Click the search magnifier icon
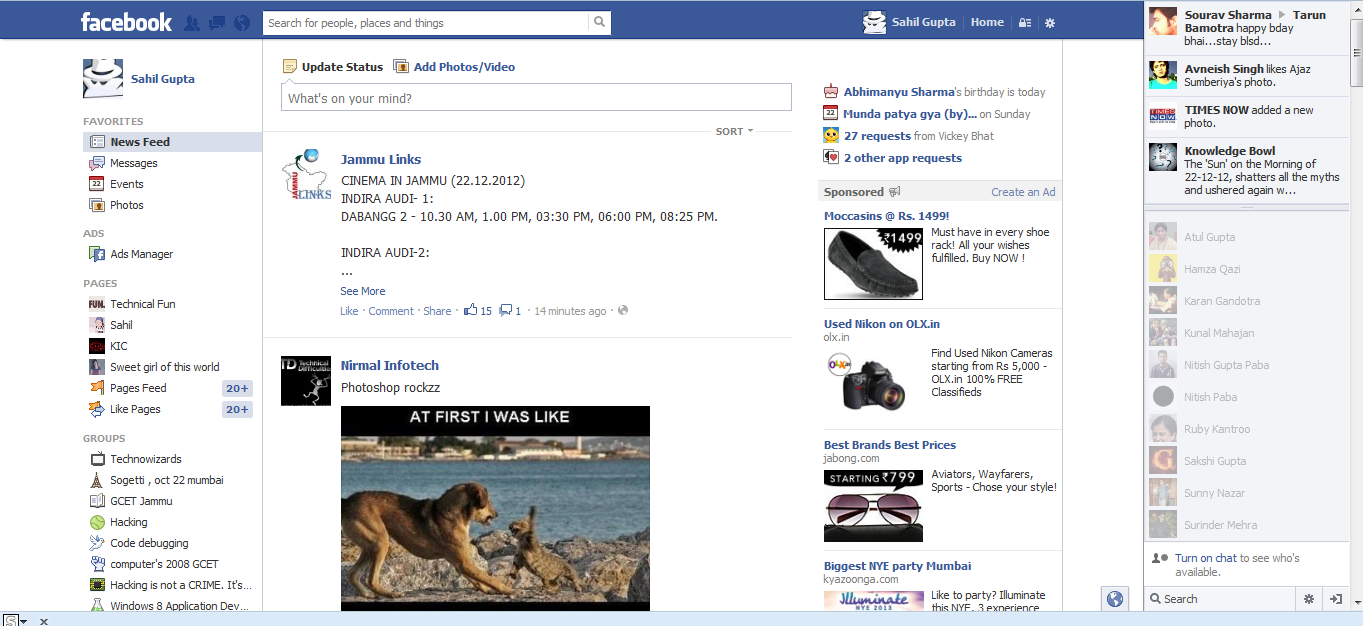Viewport: 1363px width, 626px height. [598, 20]
